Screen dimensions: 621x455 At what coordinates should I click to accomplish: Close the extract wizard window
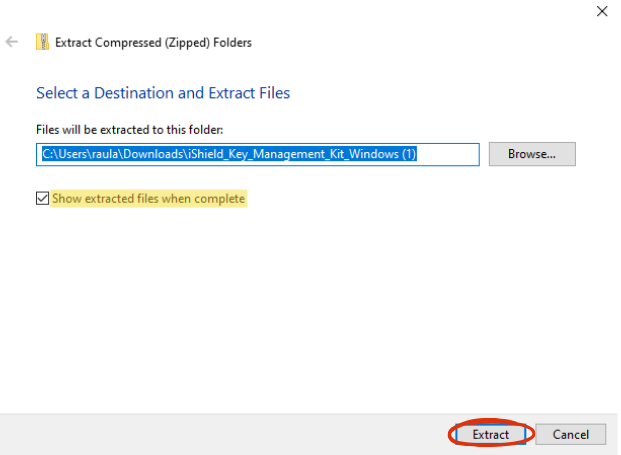tap(602, 11)
